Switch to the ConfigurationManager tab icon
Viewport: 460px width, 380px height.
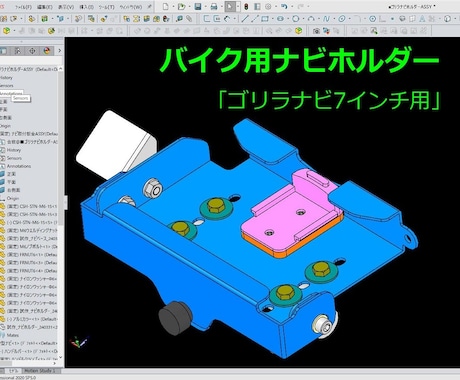click(x=18, y=51)
